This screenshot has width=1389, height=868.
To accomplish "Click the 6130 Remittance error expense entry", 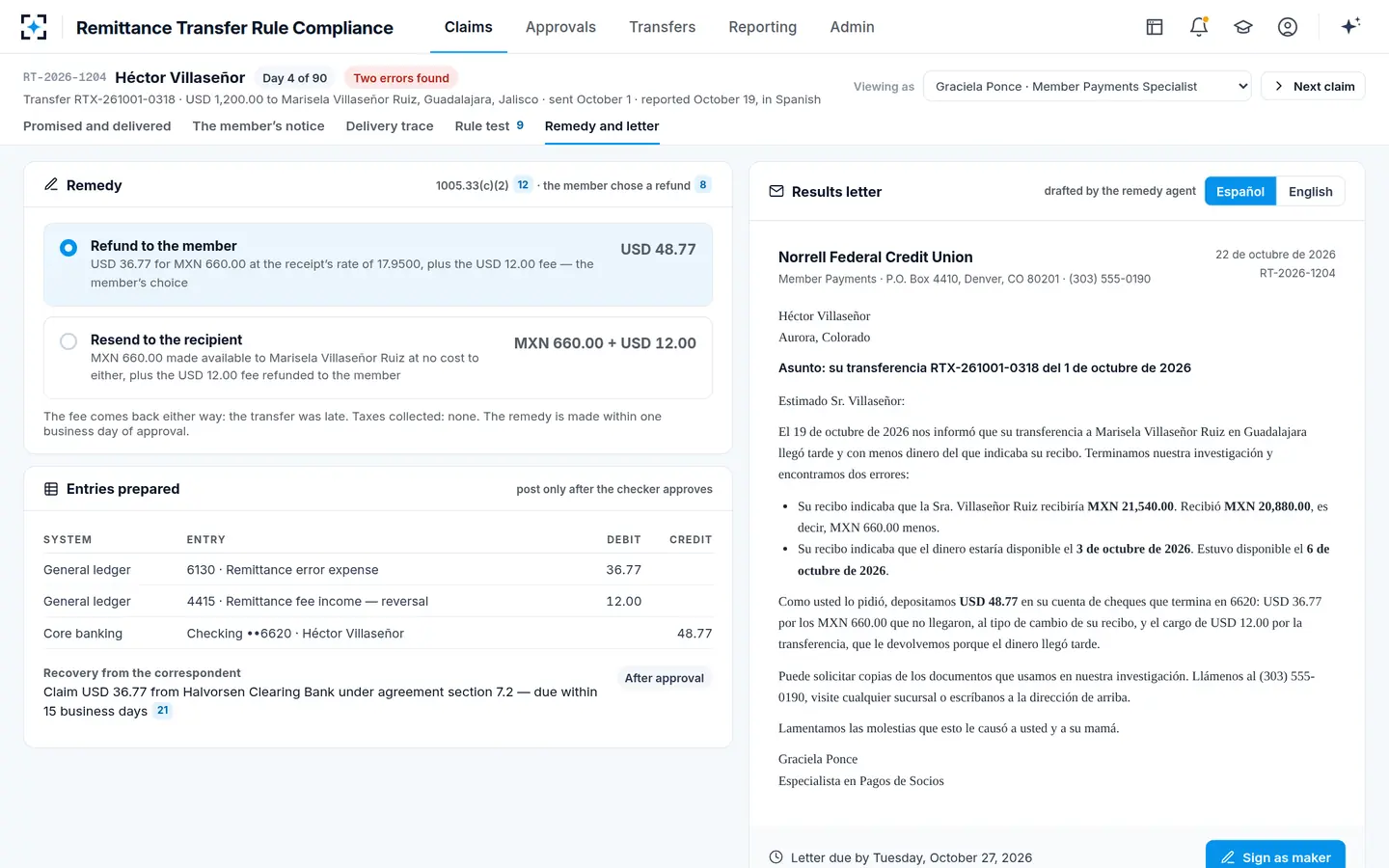I will coord(283,570).
